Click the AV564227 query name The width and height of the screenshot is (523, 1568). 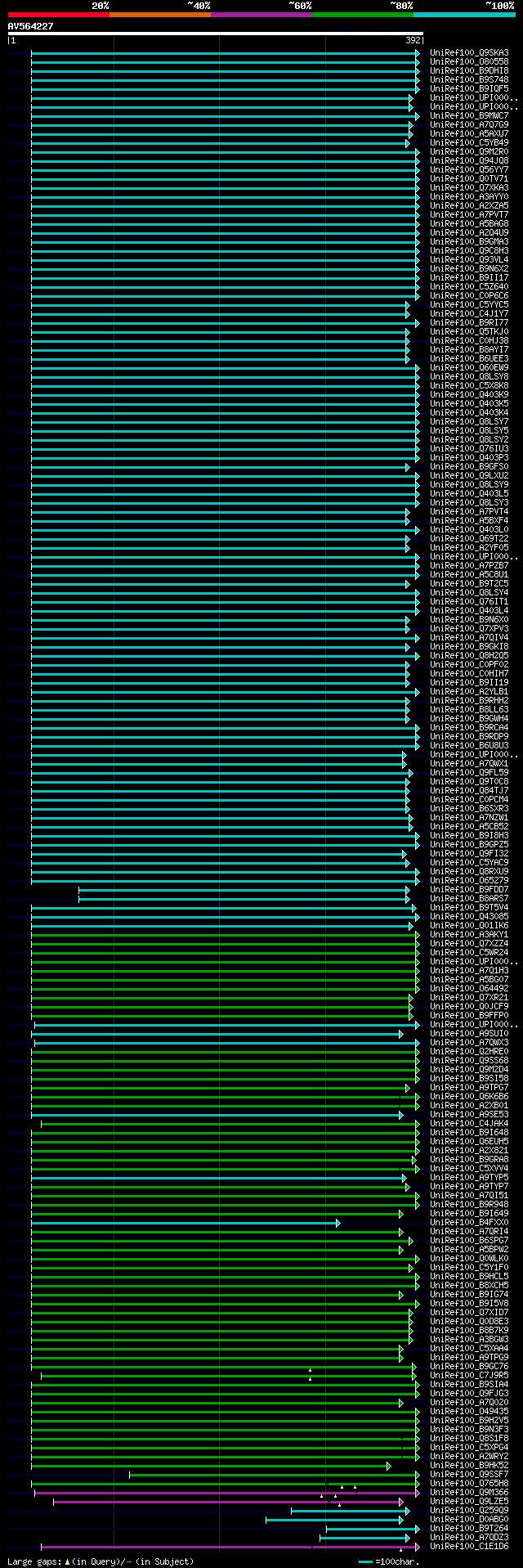[x=31, y=26]
